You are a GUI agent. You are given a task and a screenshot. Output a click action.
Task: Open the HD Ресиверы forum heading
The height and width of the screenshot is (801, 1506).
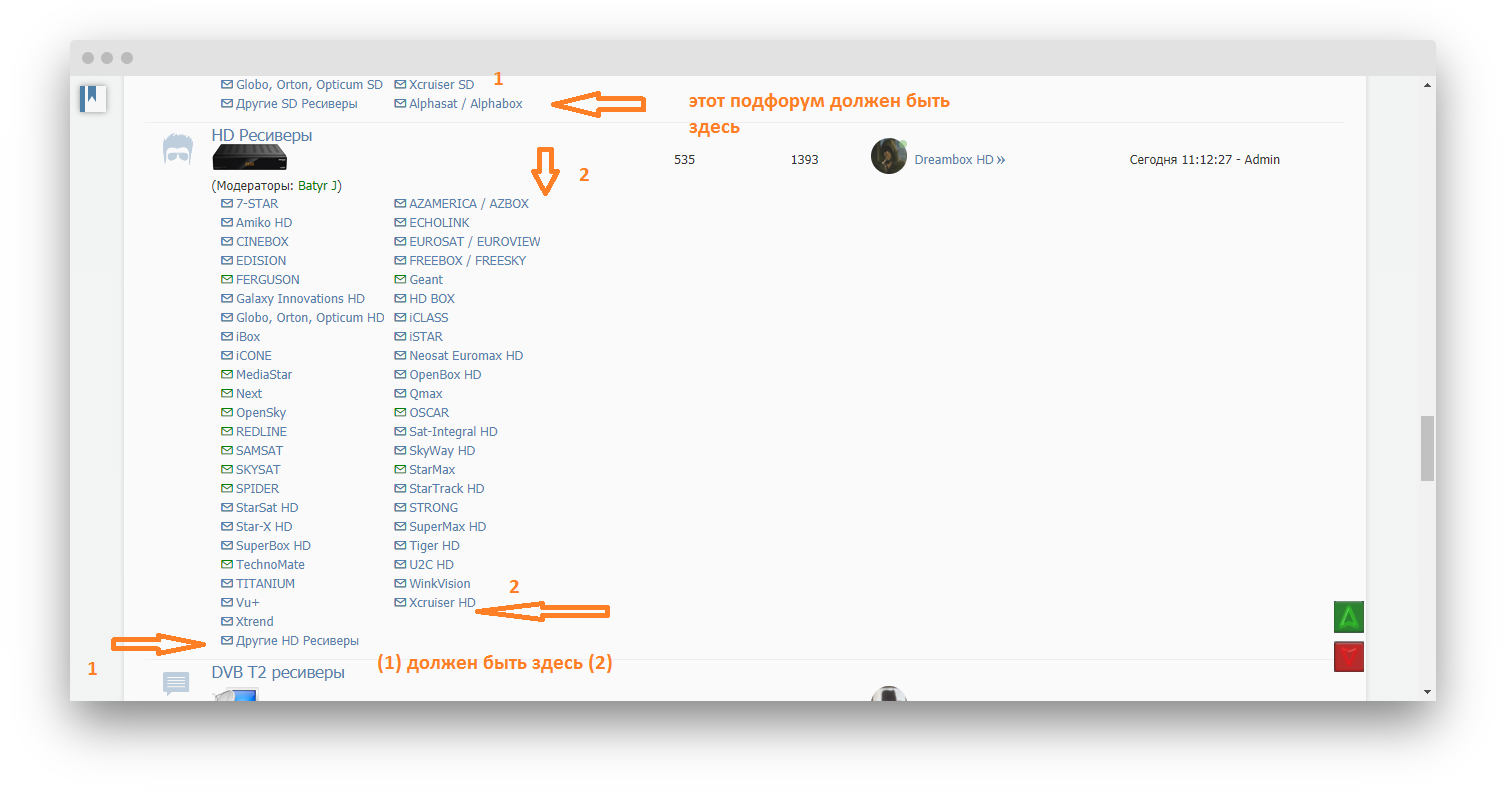tap(262, 135)
